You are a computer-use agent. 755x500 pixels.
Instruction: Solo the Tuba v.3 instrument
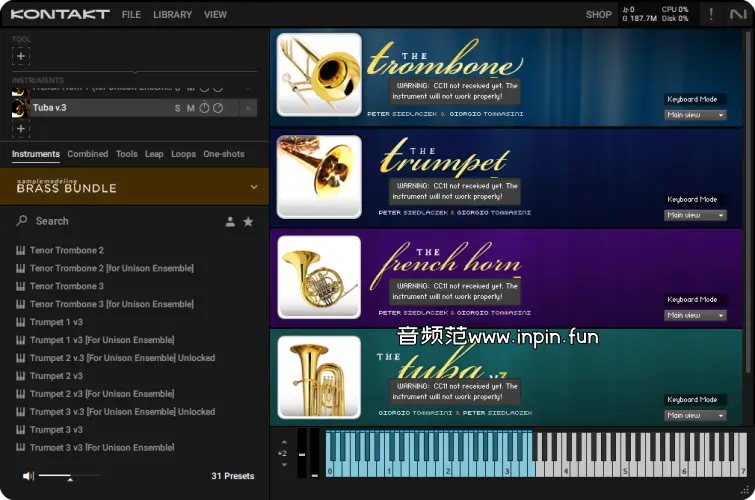pos(178,108)
